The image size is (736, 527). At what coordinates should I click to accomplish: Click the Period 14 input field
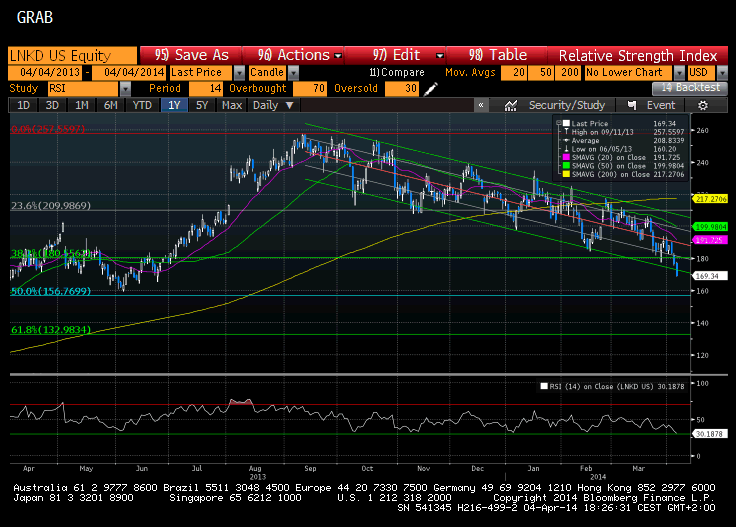(206, 89)
